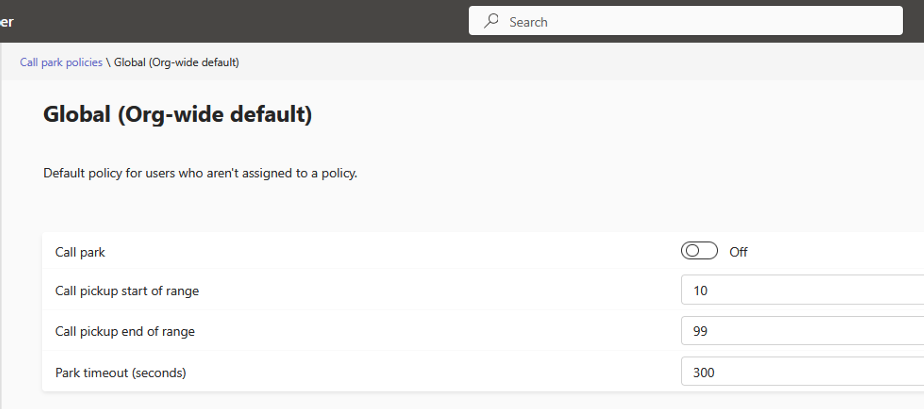Click the value 10 in the start range box

pyautogui.click(x=700, y=290)
